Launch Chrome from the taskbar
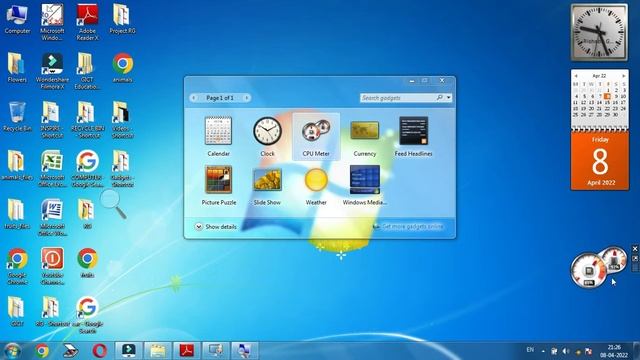Screen dimensions: 640x360 [x=42, y=351]
